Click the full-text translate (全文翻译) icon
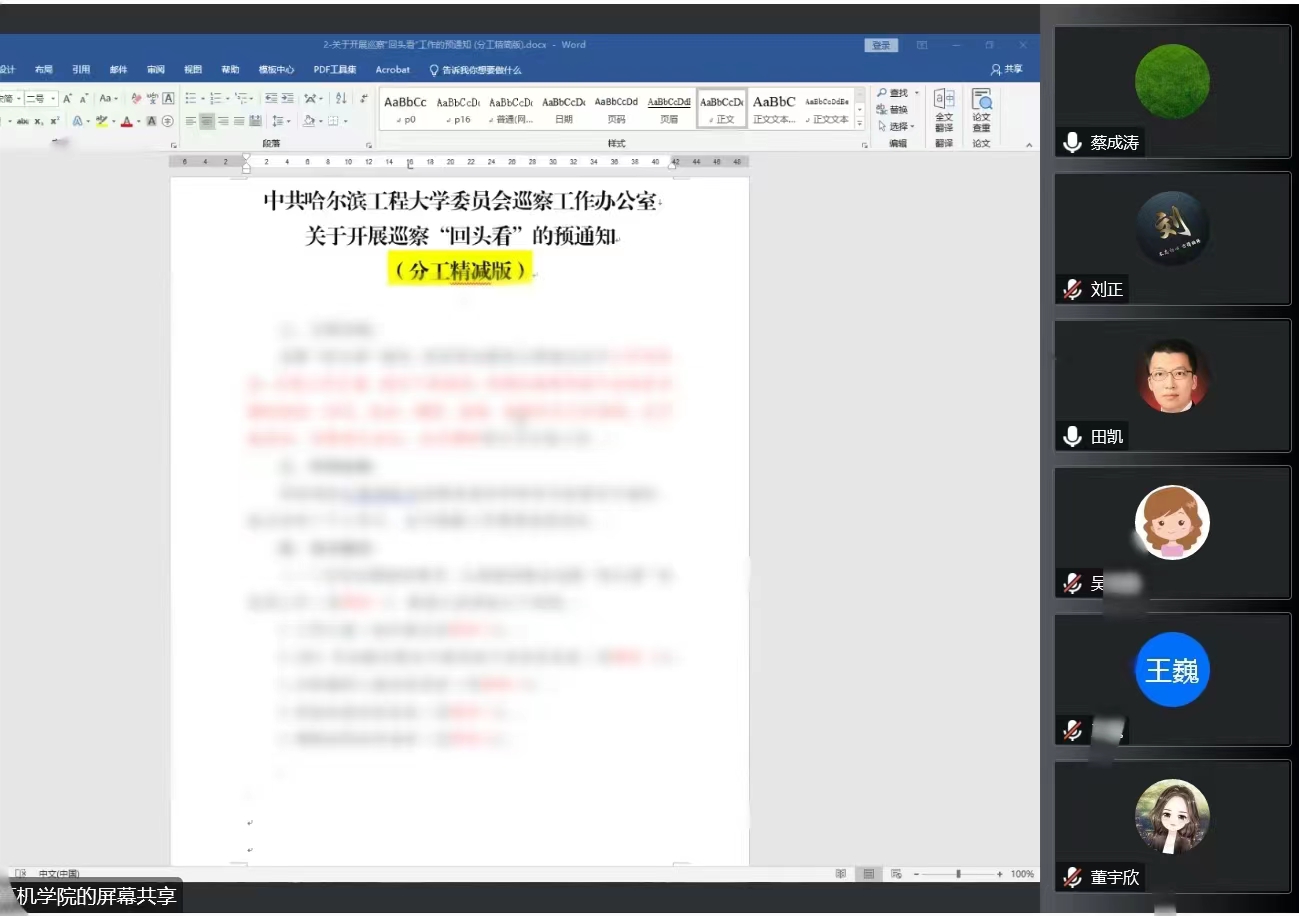1299x916 pixels. 943,108
